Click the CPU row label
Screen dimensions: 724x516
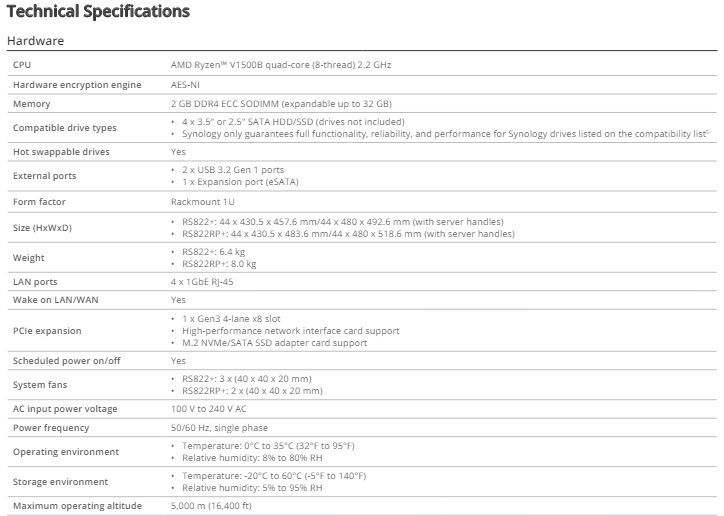22,64
